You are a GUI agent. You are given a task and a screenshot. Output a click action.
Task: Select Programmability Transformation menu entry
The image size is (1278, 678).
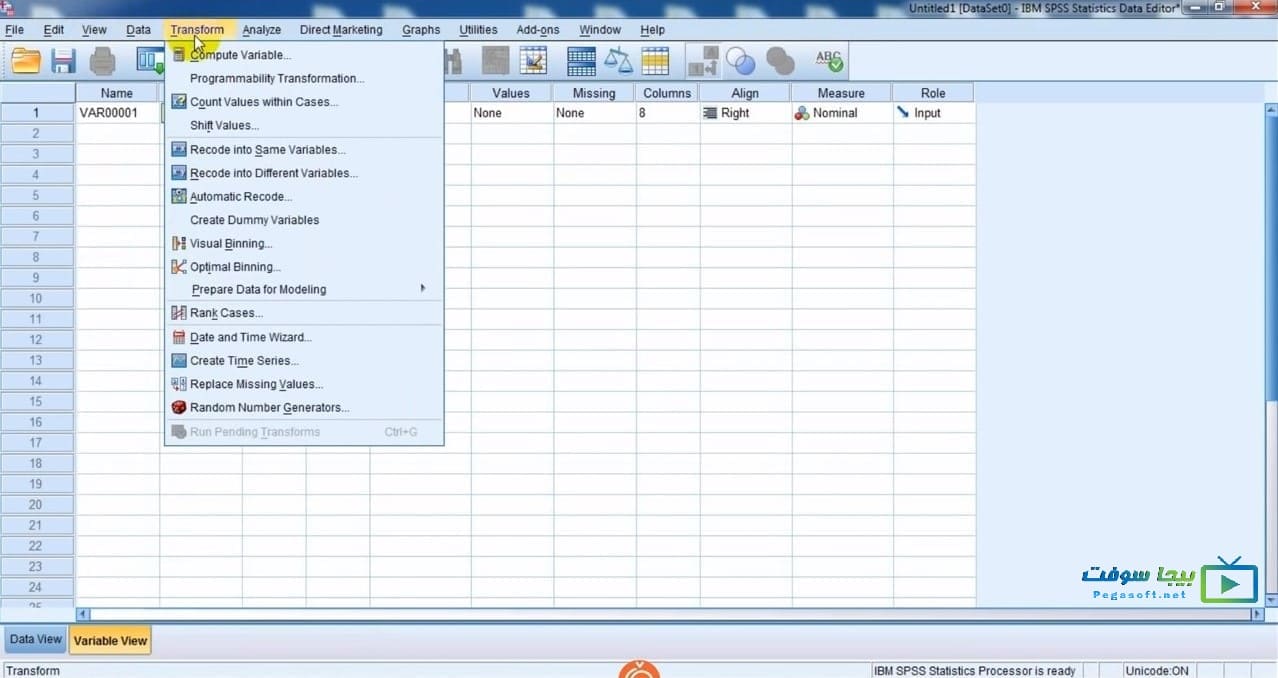[304, 78]
